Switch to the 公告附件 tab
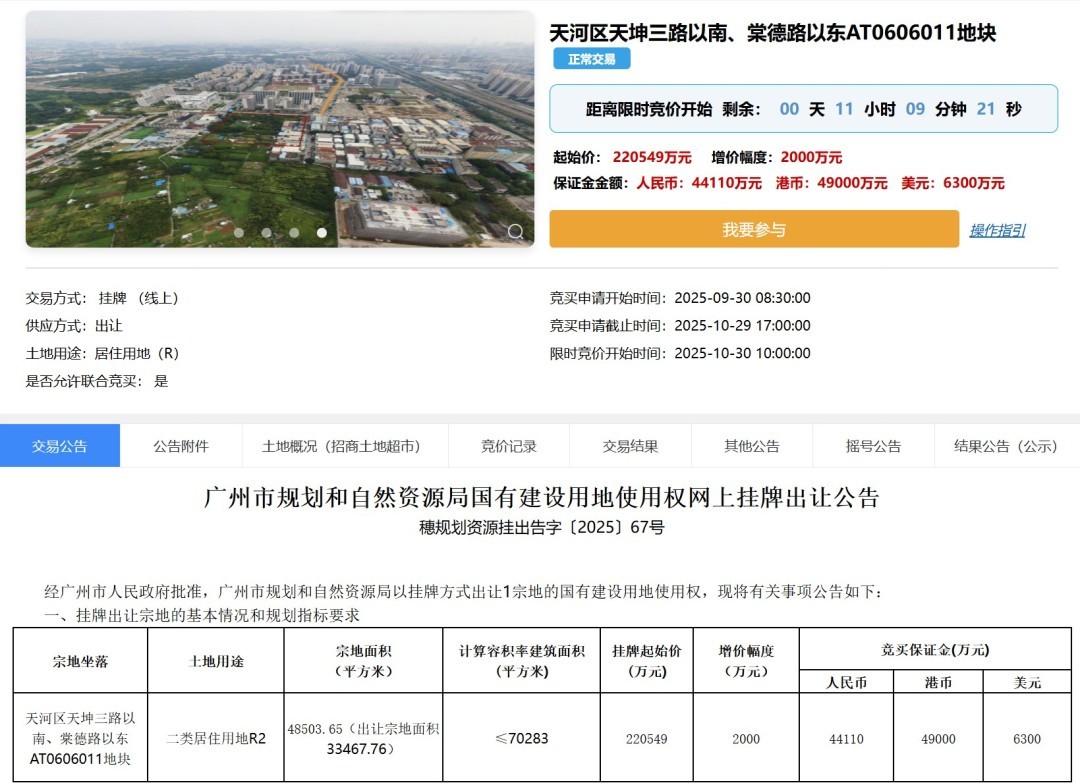 click(181, 446)
